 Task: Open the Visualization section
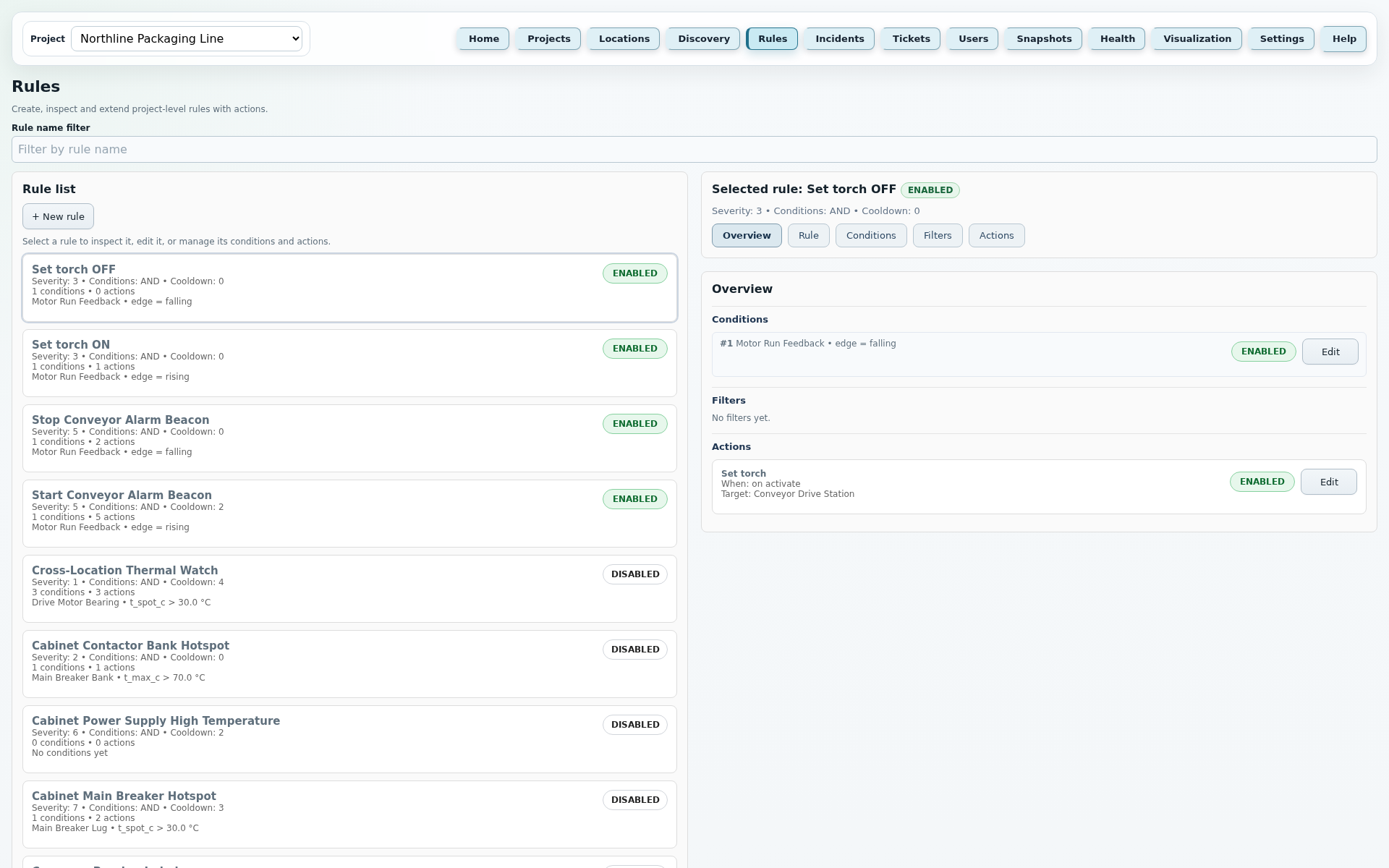click(x=1197, y=39)
